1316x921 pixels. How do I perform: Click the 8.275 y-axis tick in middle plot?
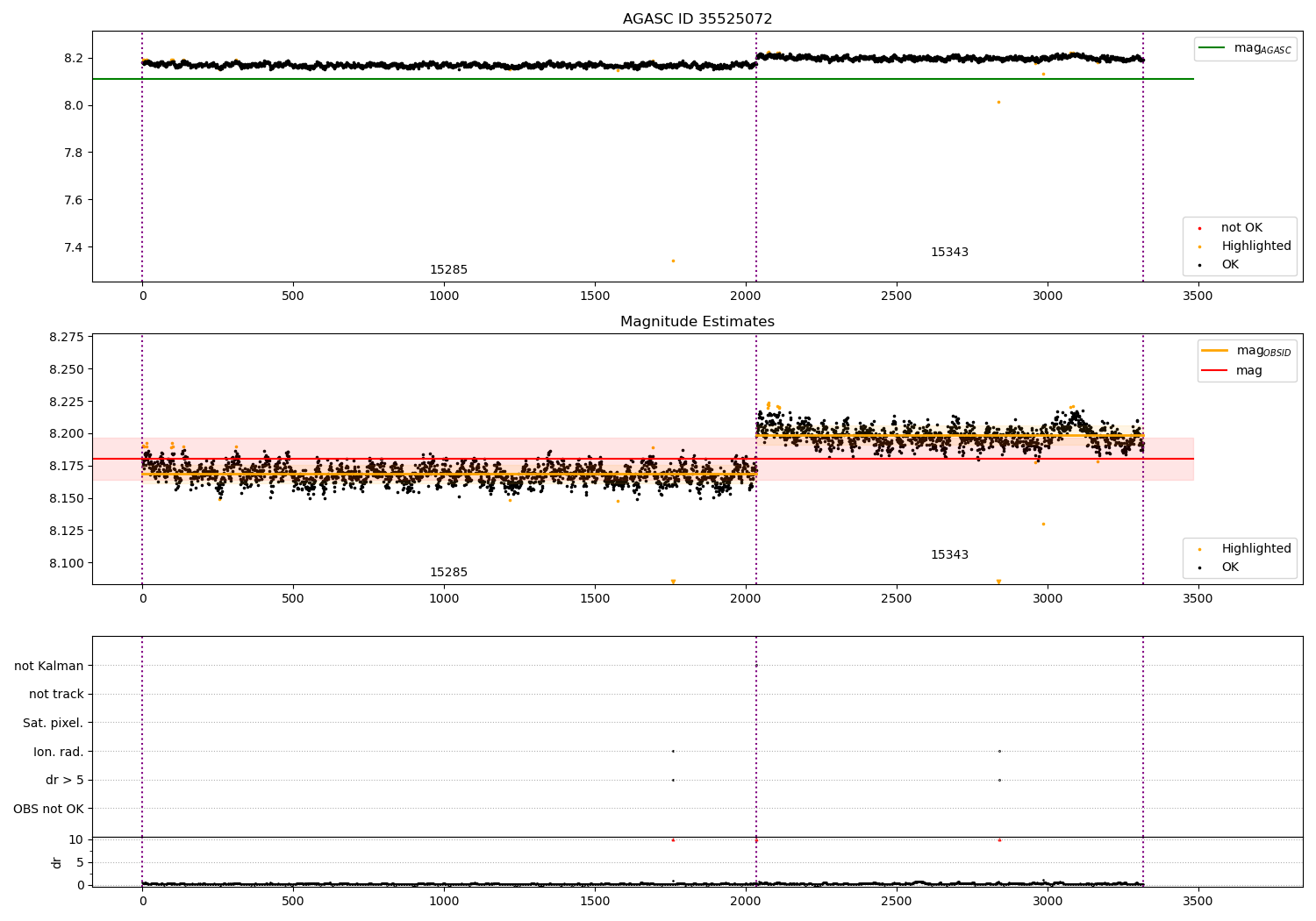pos(67,338)
